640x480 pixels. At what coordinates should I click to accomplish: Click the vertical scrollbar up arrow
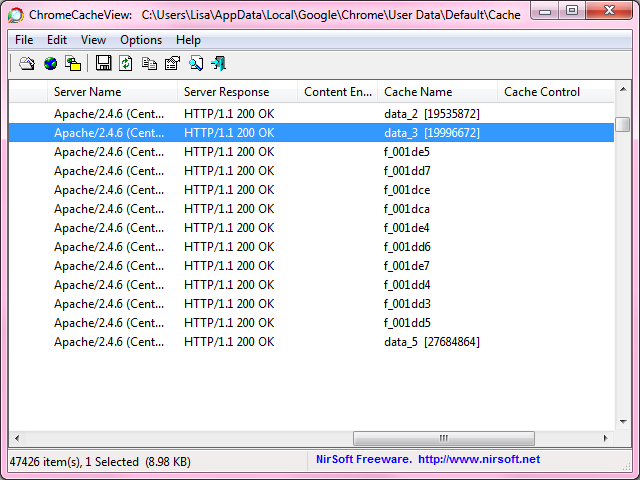coord(623,89)
